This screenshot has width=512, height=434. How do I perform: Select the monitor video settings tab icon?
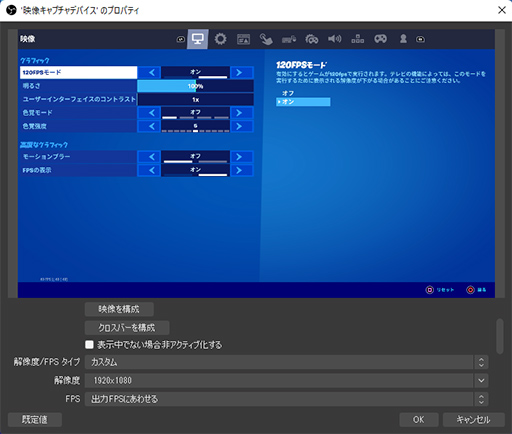click(x=198, y=39)
